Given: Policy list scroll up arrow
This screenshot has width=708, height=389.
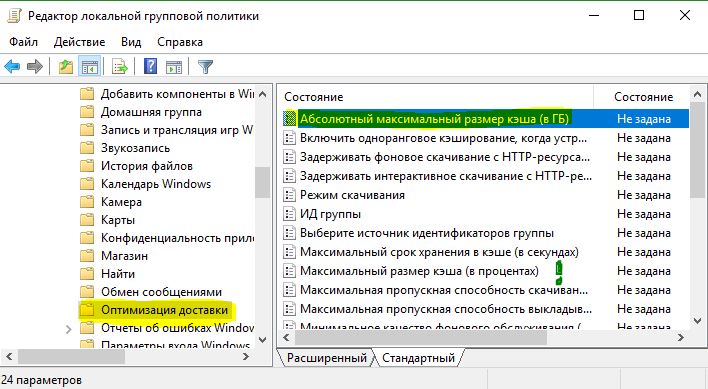Looking at the screenshot, I should click(697, 95).
